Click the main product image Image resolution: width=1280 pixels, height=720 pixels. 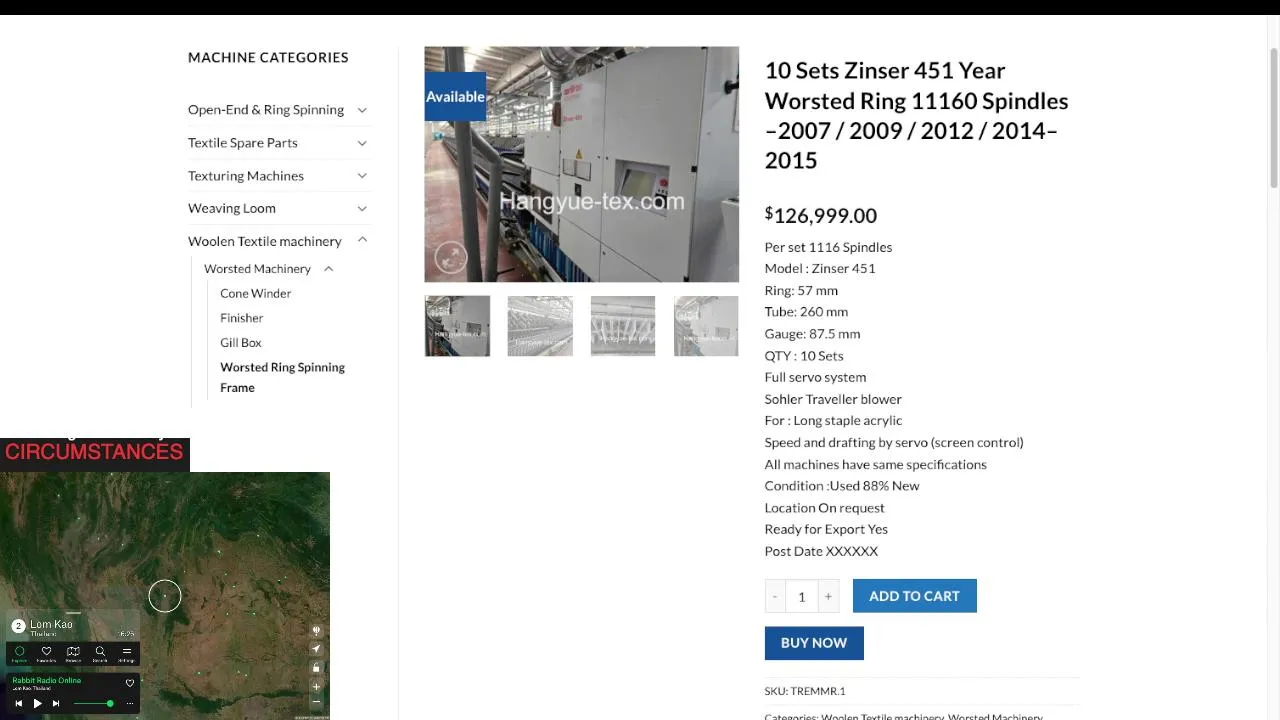(582, 164)
